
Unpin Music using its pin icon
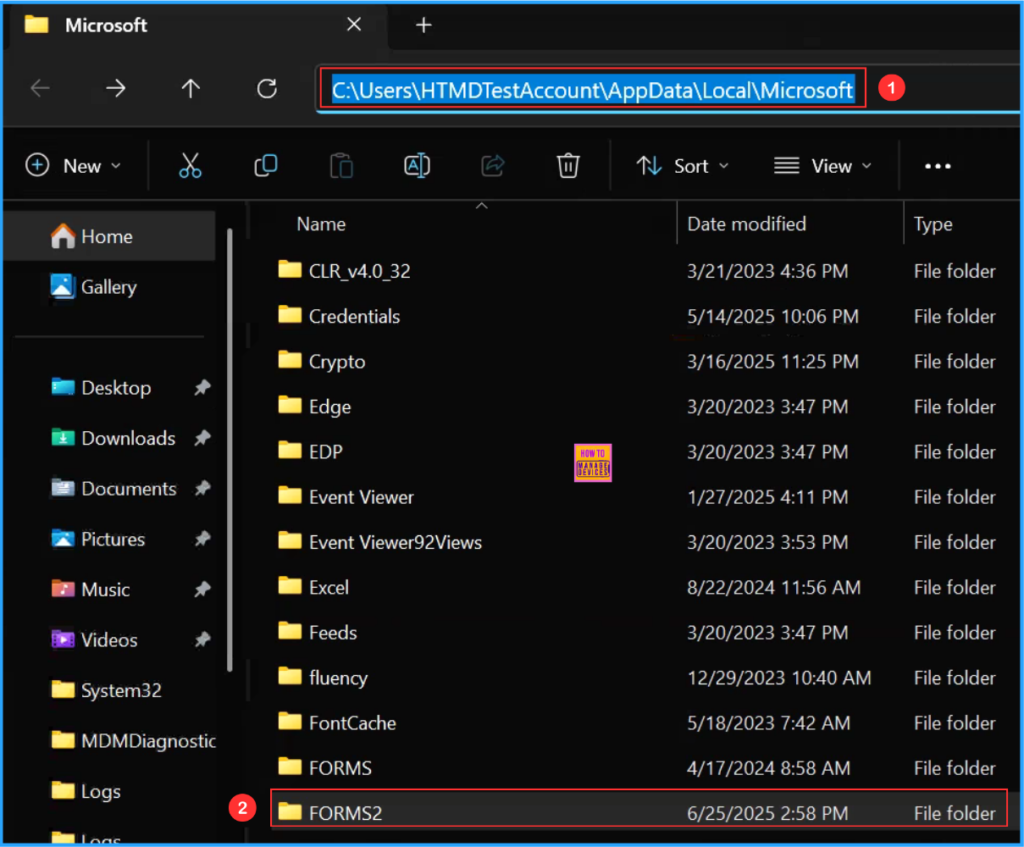click(x=202, y=590)
